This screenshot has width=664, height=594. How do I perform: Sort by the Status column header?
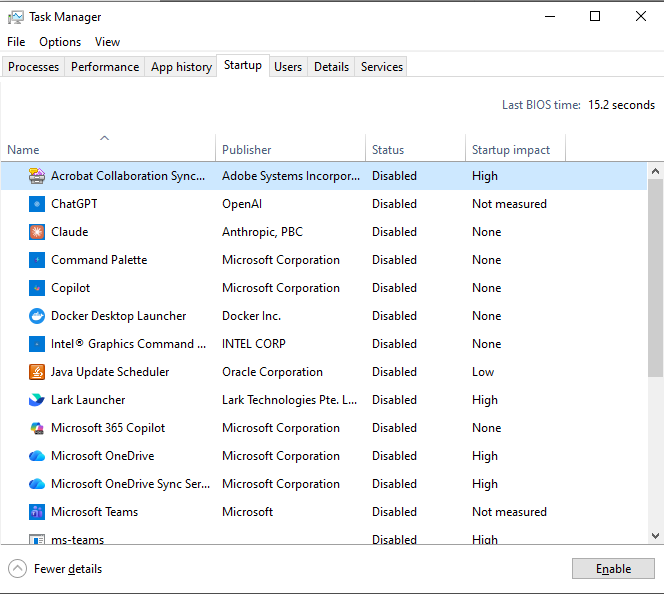click(415, 148)
